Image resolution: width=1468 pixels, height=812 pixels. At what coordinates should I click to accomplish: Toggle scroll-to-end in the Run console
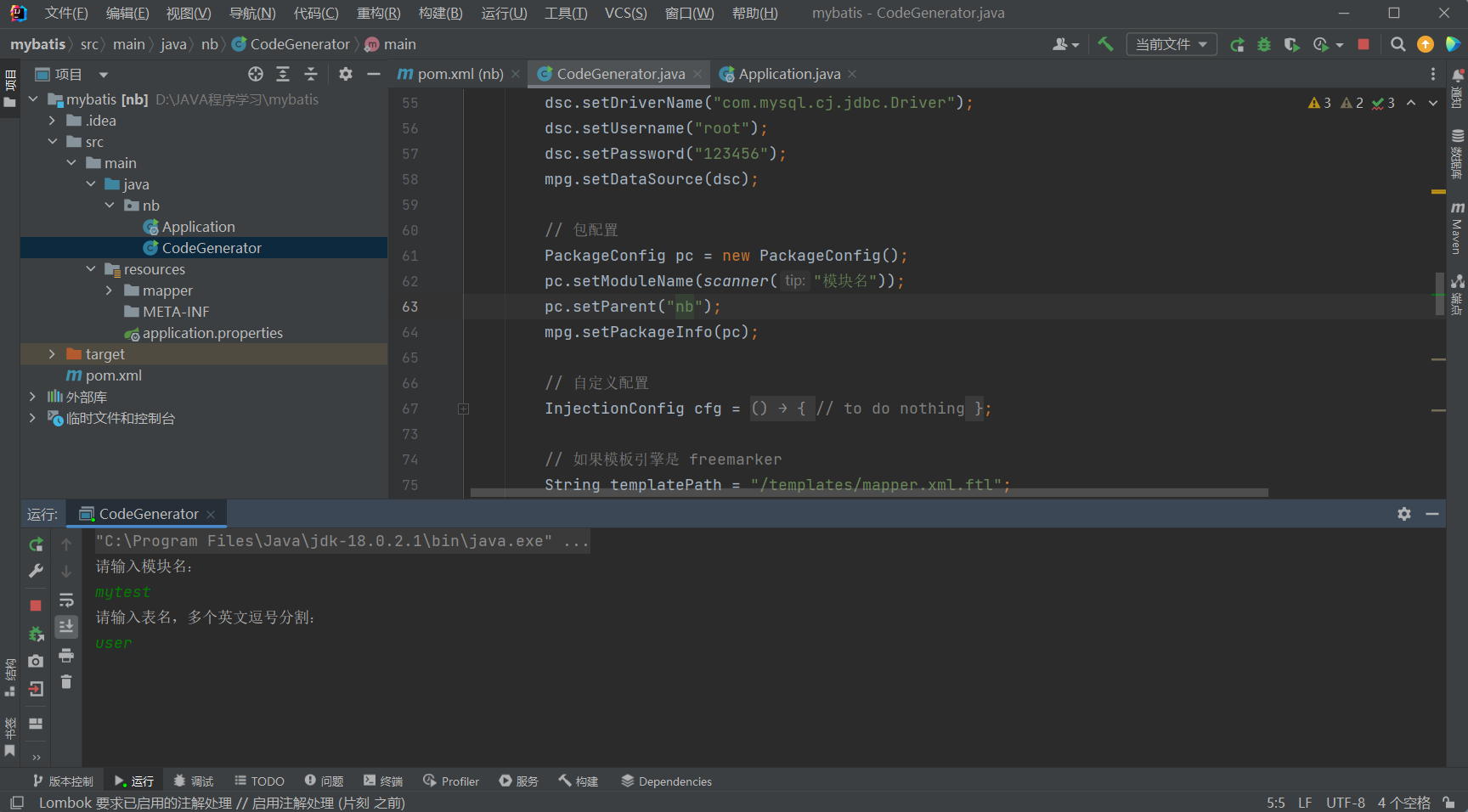click(x=66, y=627)
